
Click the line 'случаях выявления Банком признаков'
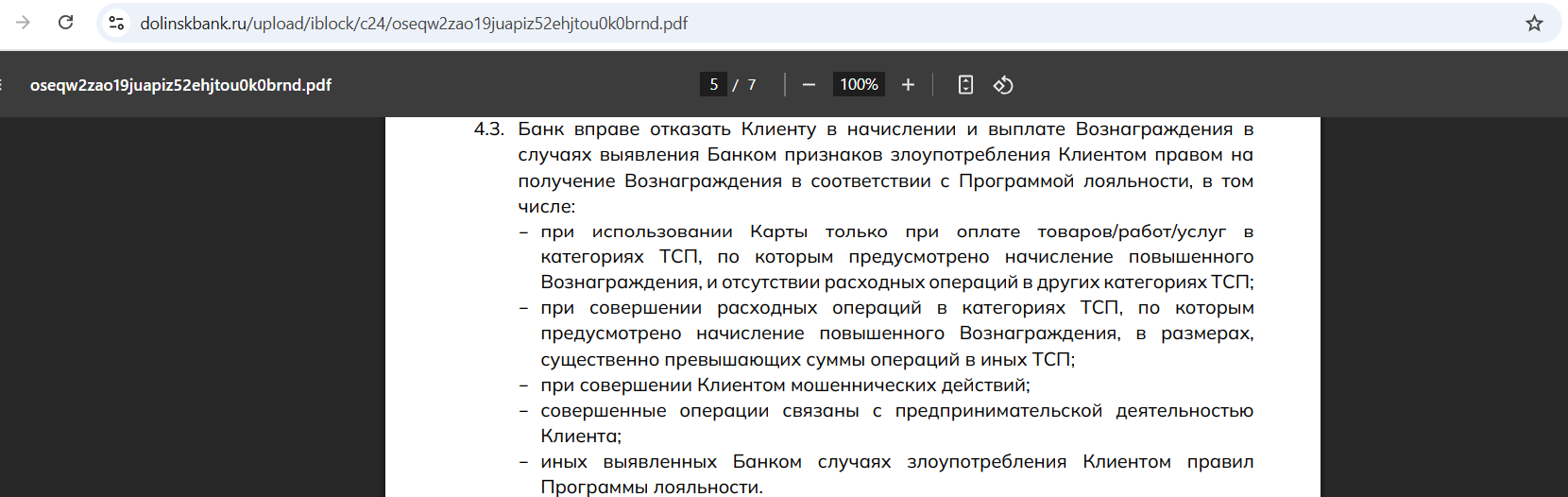tap(886, 155)
